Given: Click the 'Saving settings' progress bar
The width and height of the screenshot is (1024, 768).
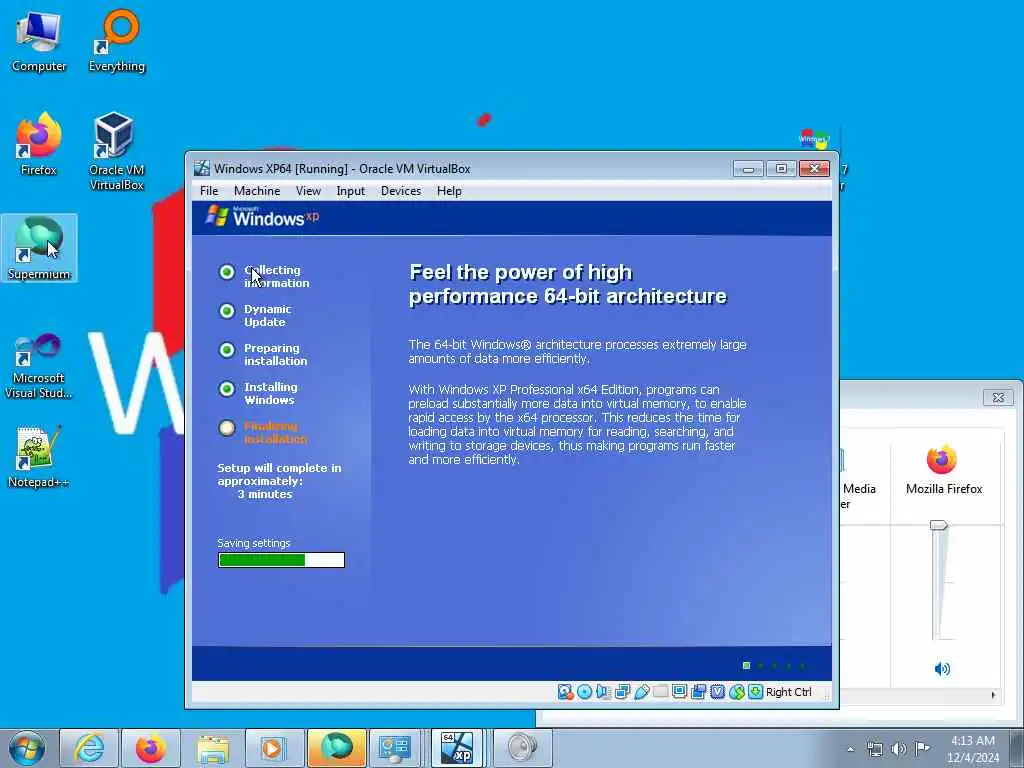Looking at the screenshot, I should point(281,560).
